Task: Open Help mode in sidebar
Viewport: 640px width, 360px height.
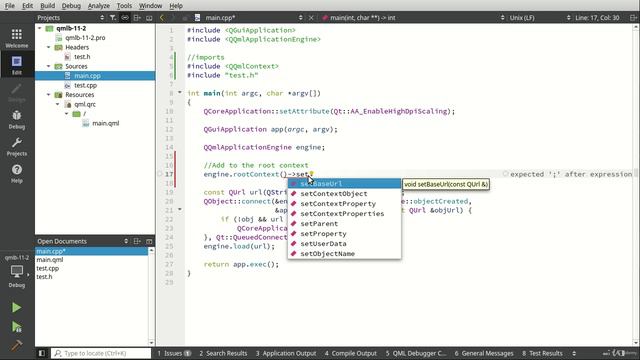Action: coord(17,173)
